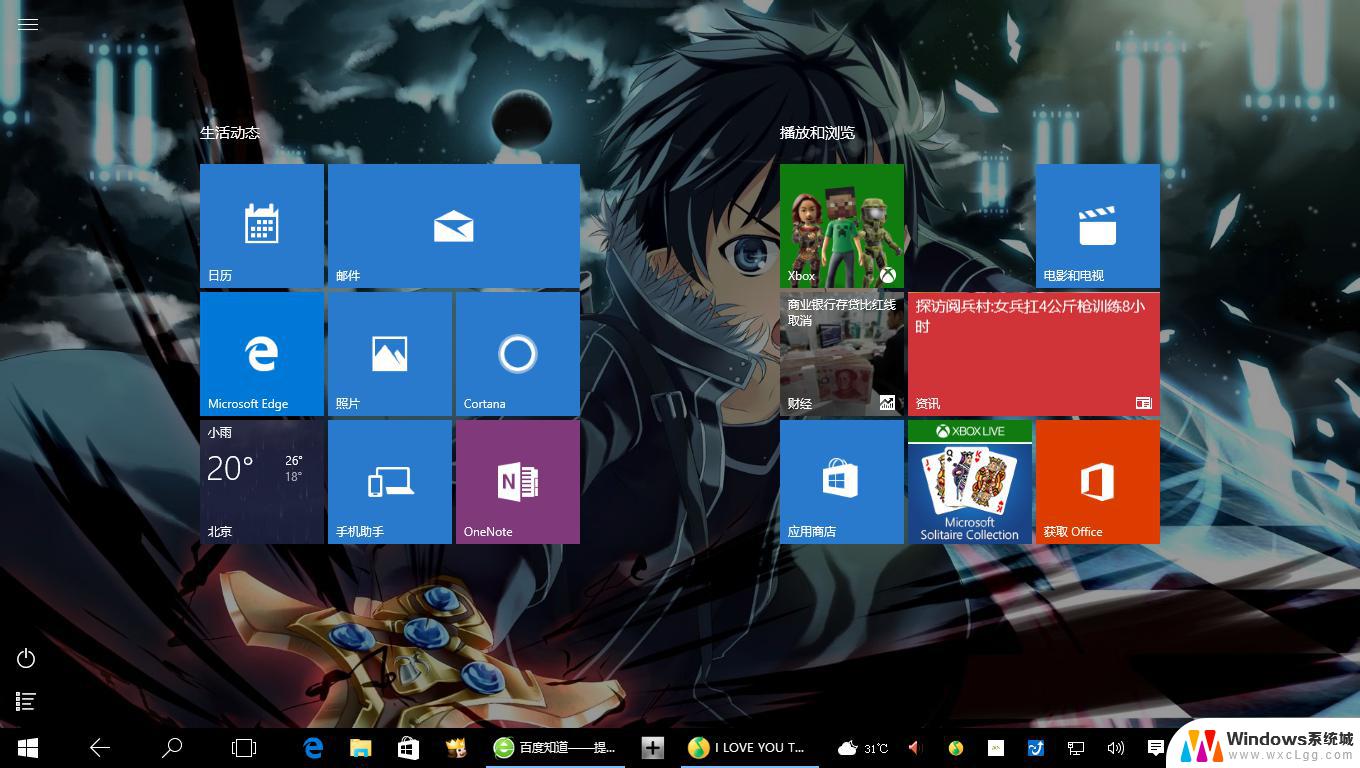Click the power button icon
The width and height of the screenshot is (1360, 768).
click(x=27, y=658)
